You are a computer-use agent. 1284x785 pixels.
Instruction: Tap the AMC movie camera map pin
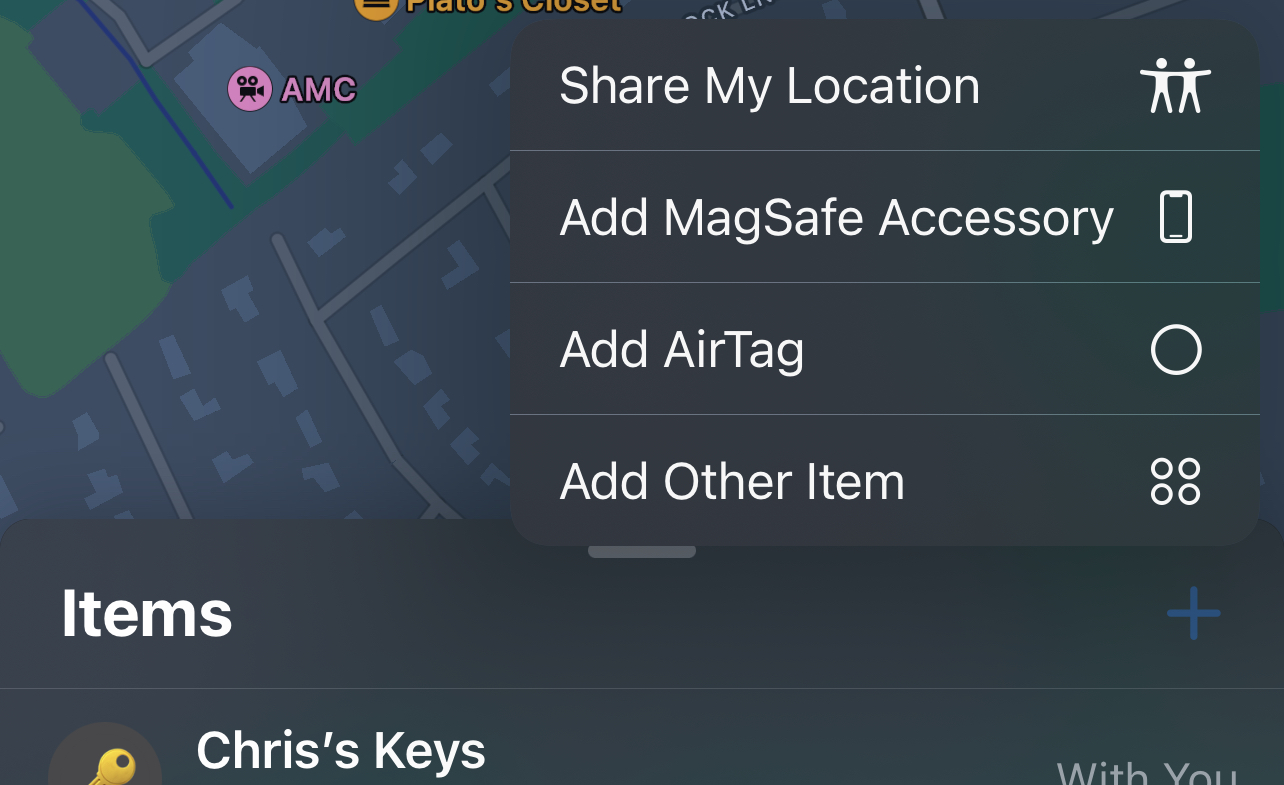pos(250,89)
